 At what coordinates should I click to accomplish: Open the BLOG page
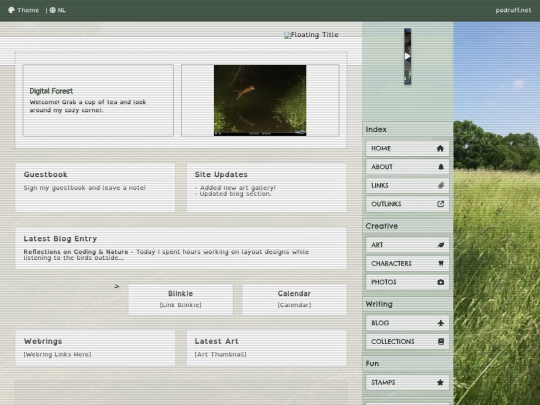click(407, 323)
